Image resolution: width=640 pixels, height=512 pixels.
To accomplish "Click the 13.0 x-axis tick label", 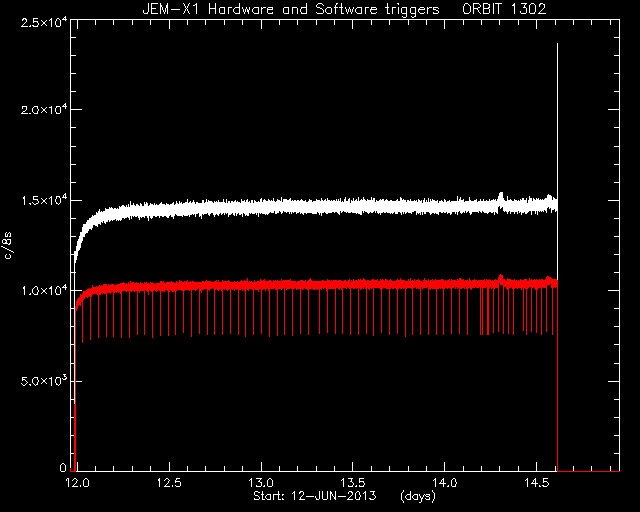I will pyautogui.click(x=261, y=483).
